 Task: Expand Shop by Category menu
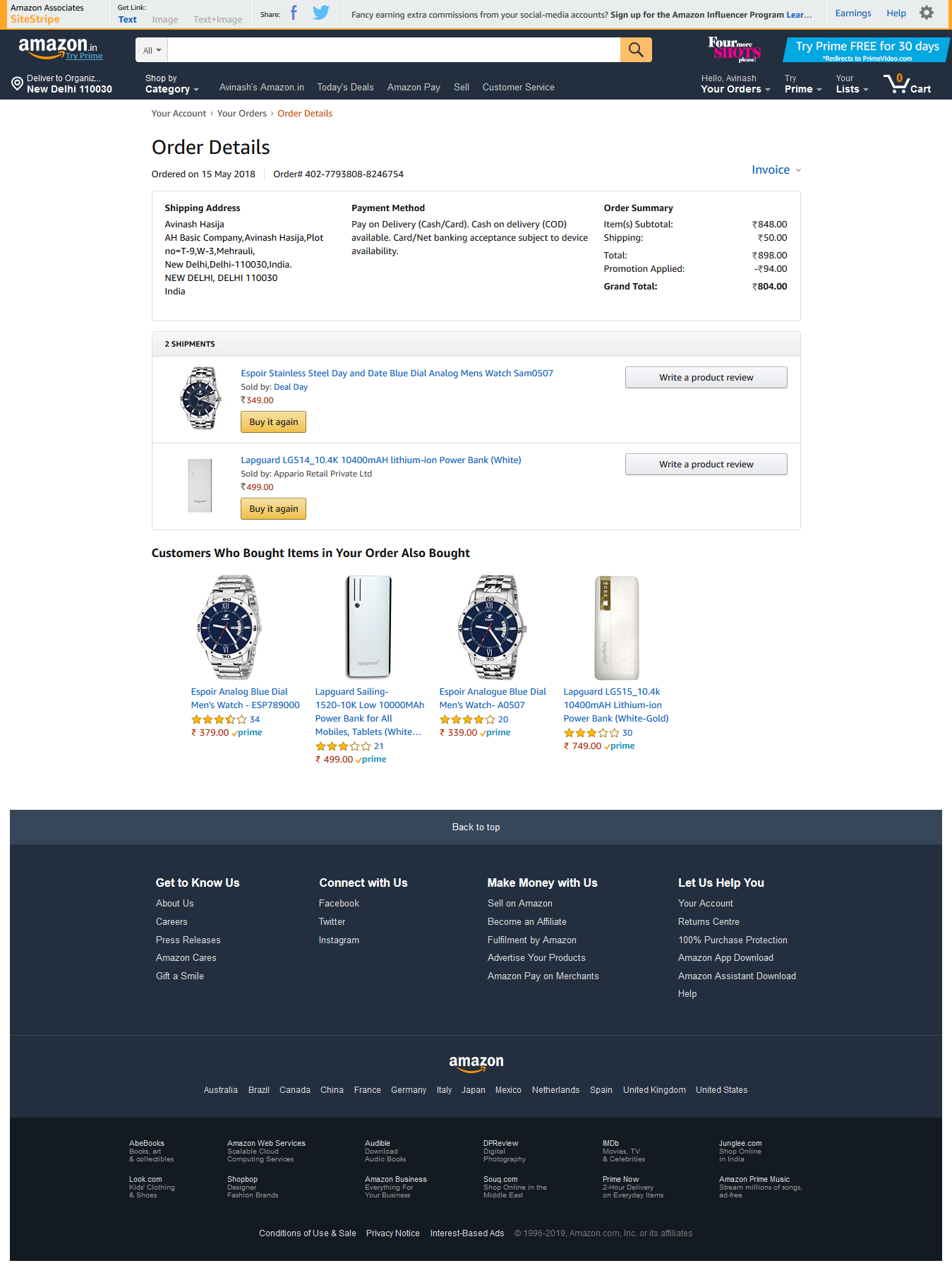[x=171, y=84]
